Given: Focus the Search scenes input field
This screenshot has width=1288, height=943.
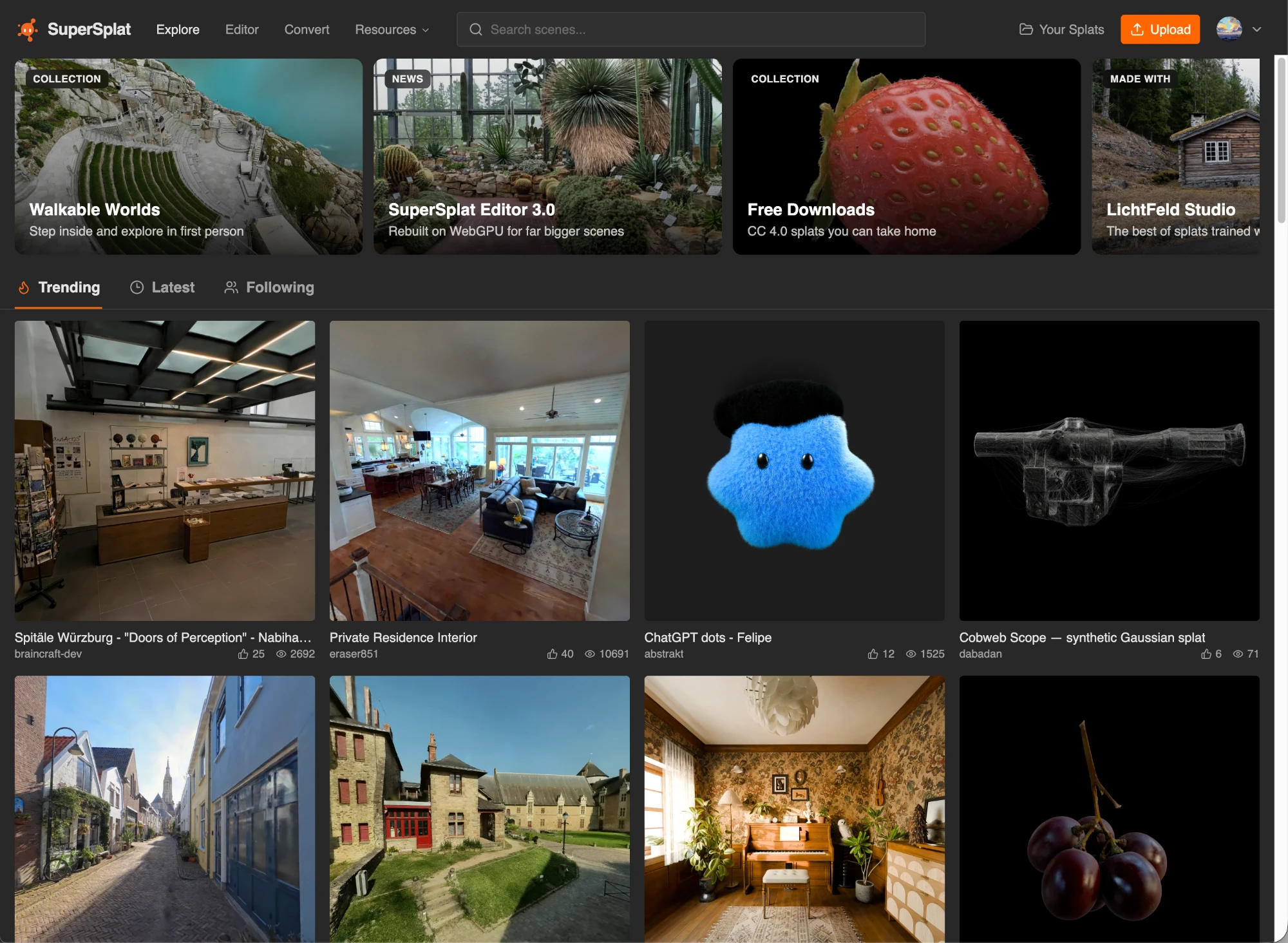Looking at the screenshot, I should tap(691, 30).
